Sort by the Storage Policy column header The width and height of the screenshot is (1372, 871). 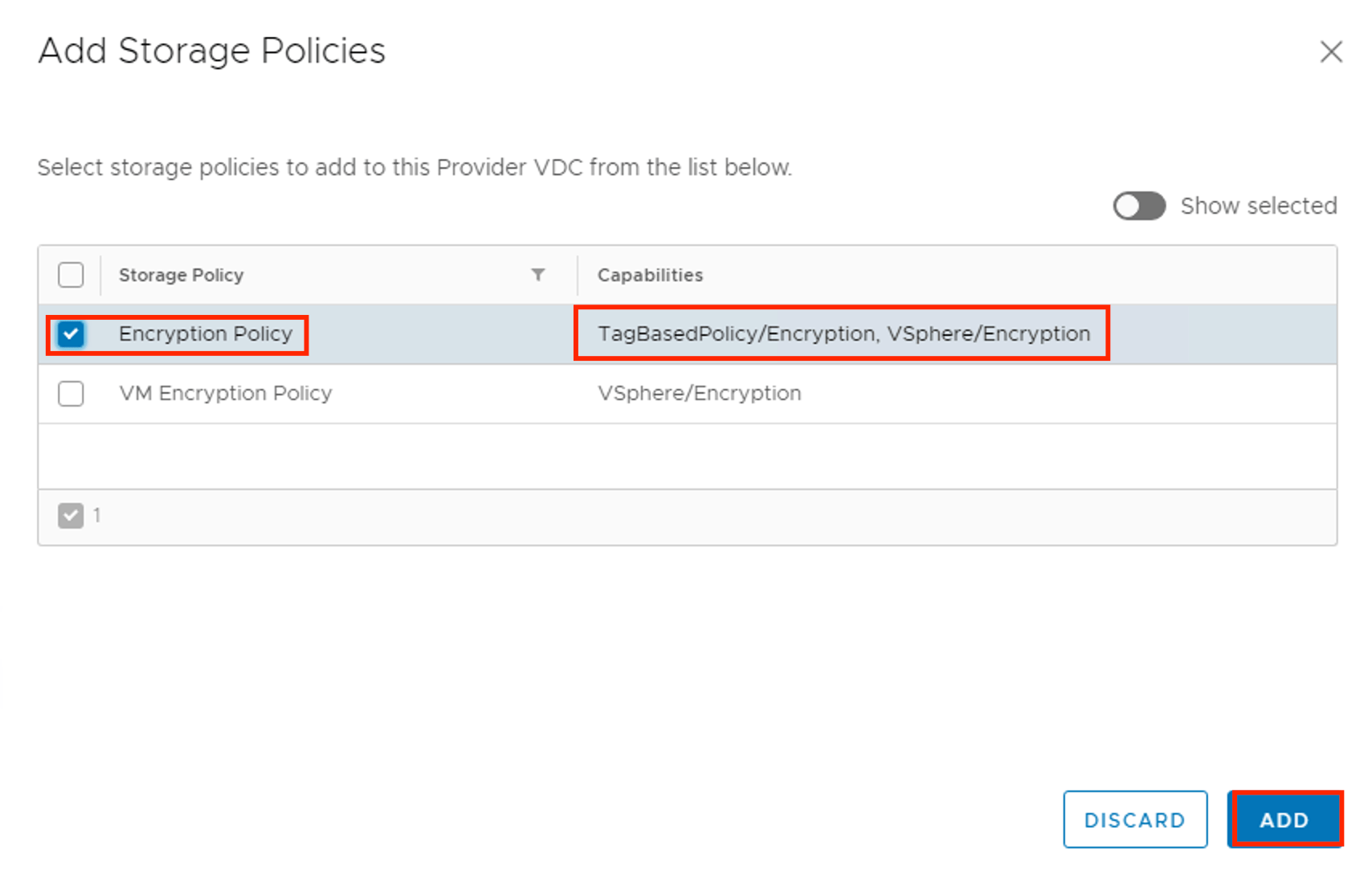181,275
